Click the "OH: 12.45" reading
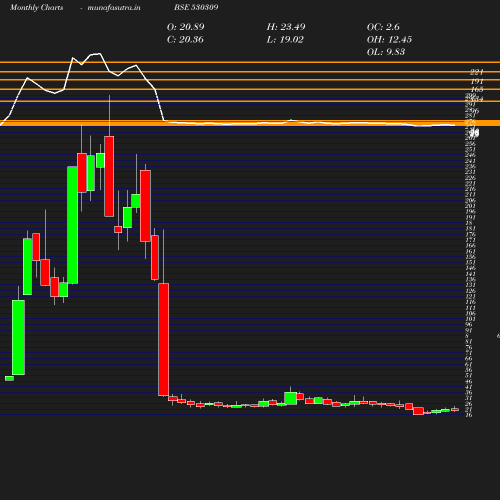Viewport: 500px width, 500px height. [389, 39]
